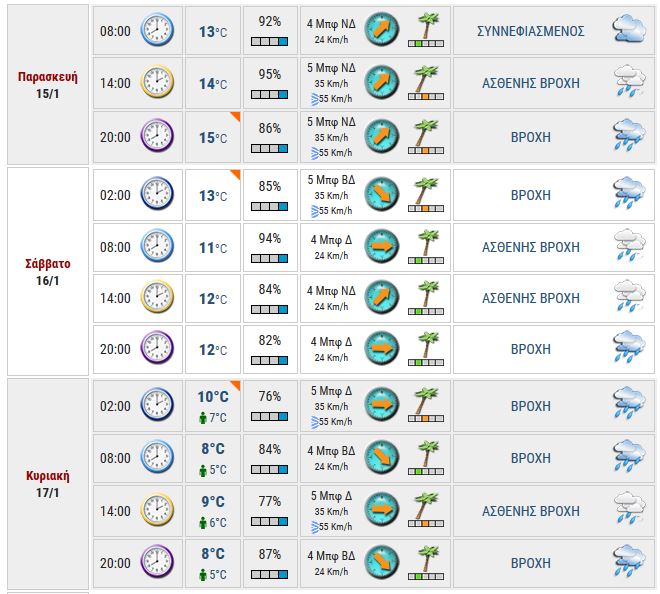The height and width of the screenshot is (594, 660).
Task: Click the 11°C temperature at Saturday 08:00
Action: (x=213, y=248)
